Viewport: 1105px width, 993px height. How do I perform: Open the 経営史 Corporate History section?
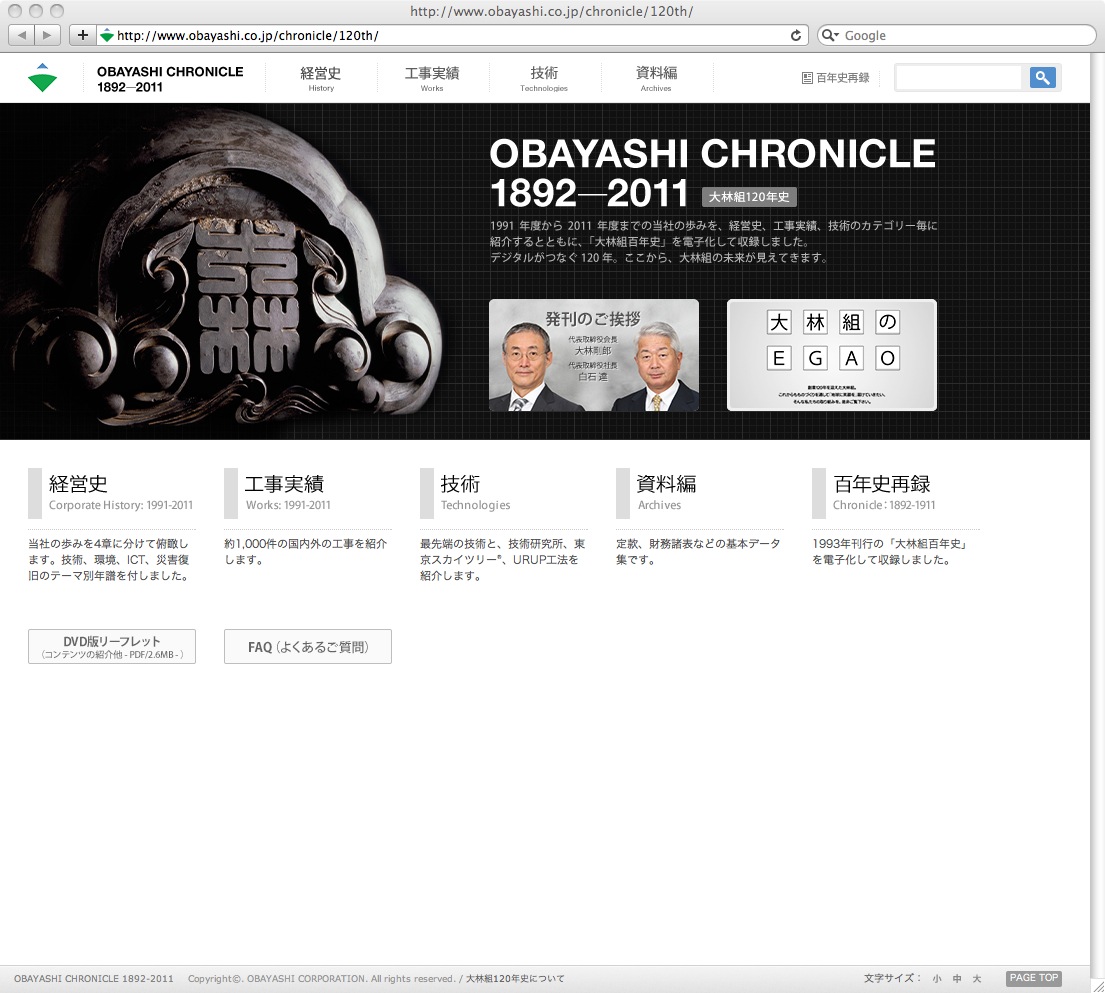point(111,492)
